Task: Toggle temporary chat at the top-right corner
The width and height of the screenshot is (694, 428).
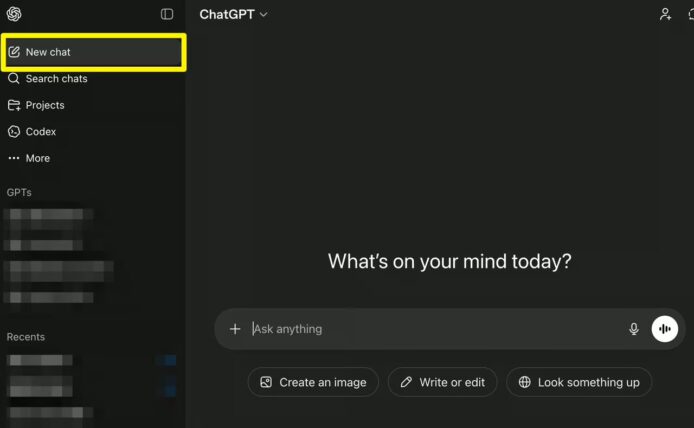Action: click(690, 14)
